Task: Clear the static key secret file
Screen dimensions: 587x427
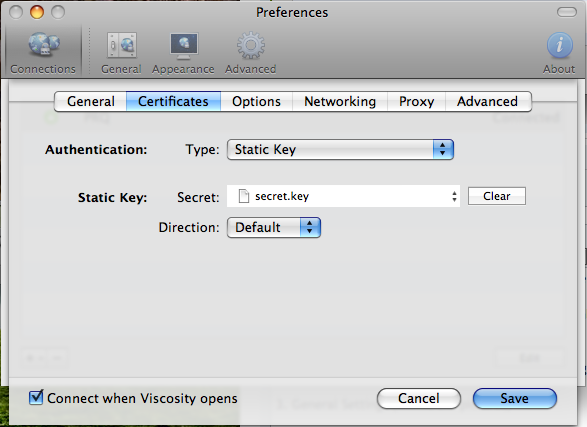Action: (x=497, y=196)
